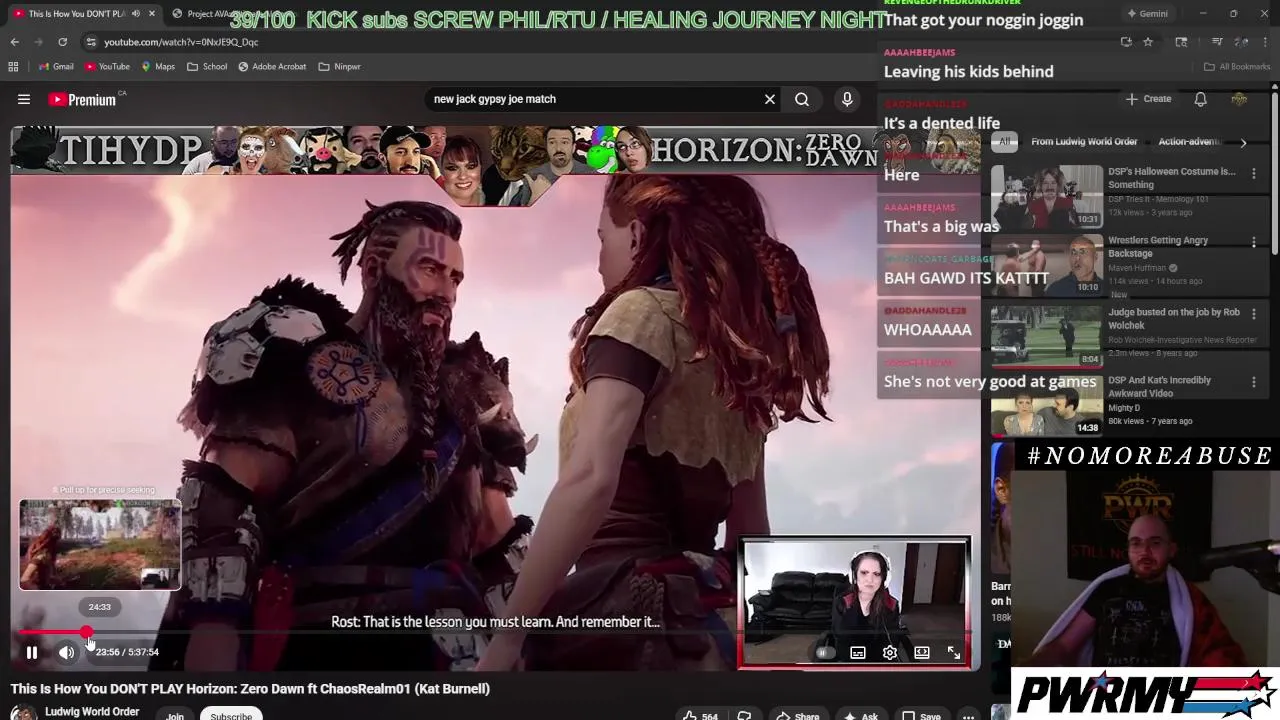This screenshot has width=1280, height=720.
Task: Open options for DSP's Halloween Costume video
Action: coord(1254,174)
